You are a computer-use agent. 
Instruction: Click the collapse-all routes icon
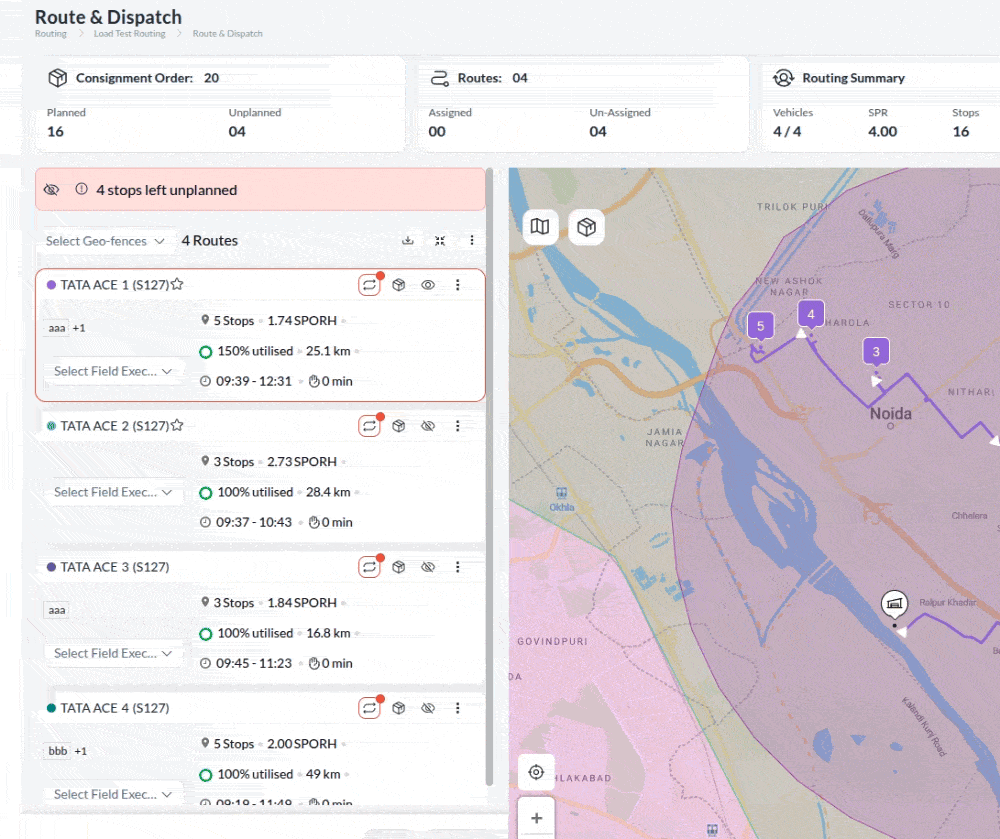440,240
